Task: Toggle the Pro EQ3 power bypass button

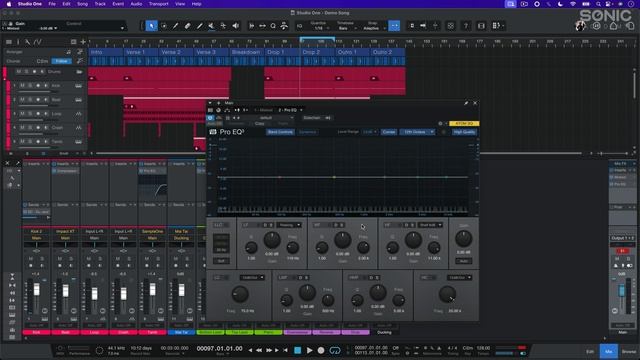Action: pyautogui.click(x=210, y=118)
